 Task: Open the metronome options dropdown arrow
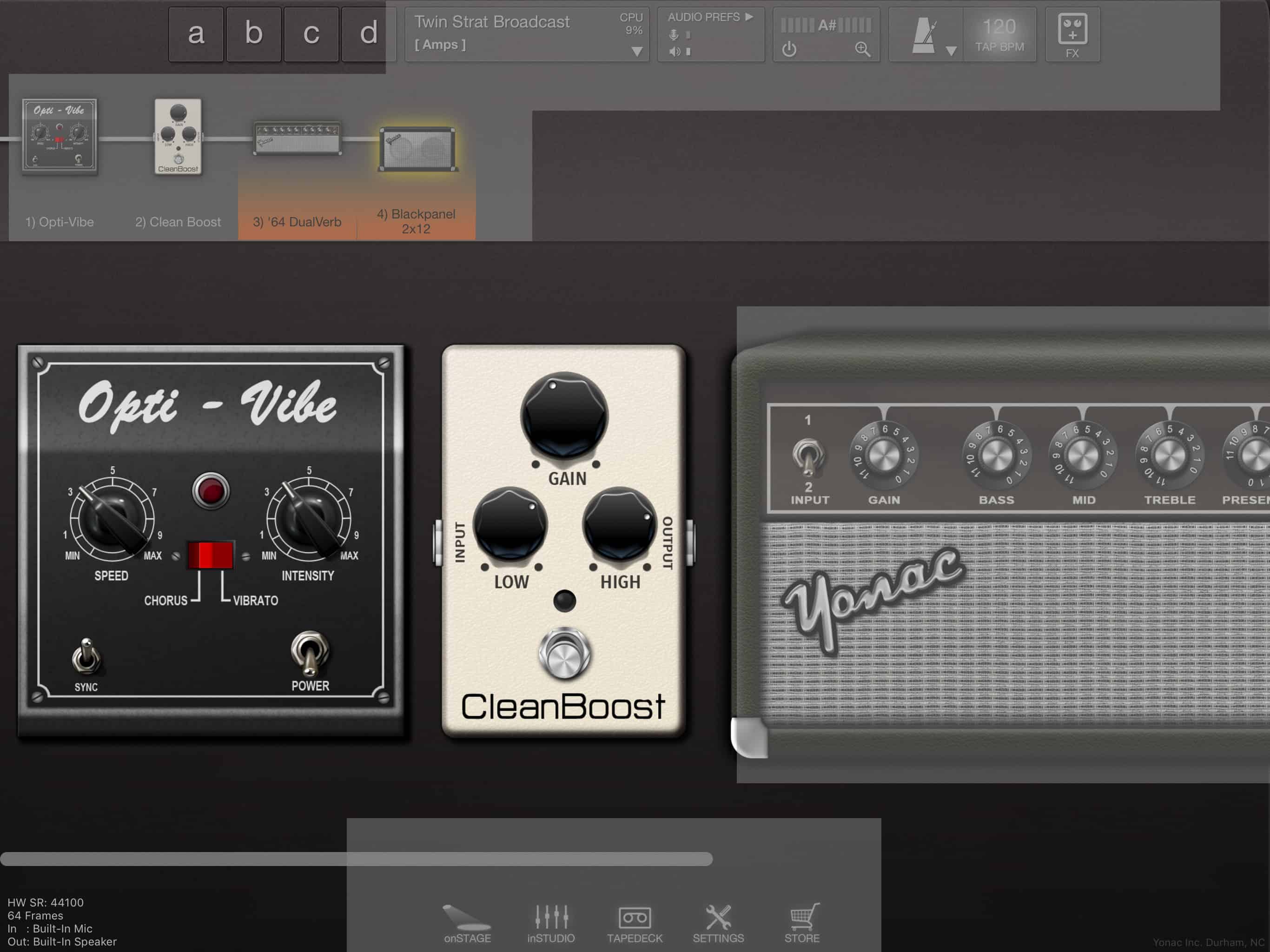951,51
